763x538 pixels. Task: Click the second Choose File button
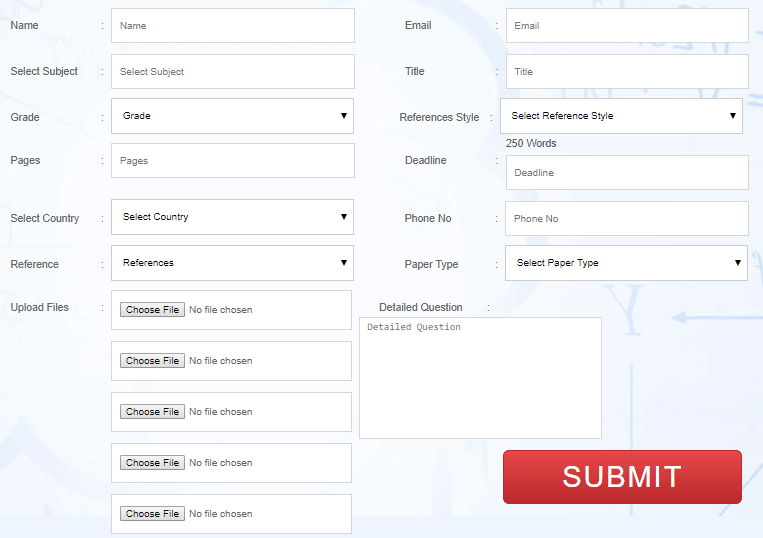(x=152, y=361)
